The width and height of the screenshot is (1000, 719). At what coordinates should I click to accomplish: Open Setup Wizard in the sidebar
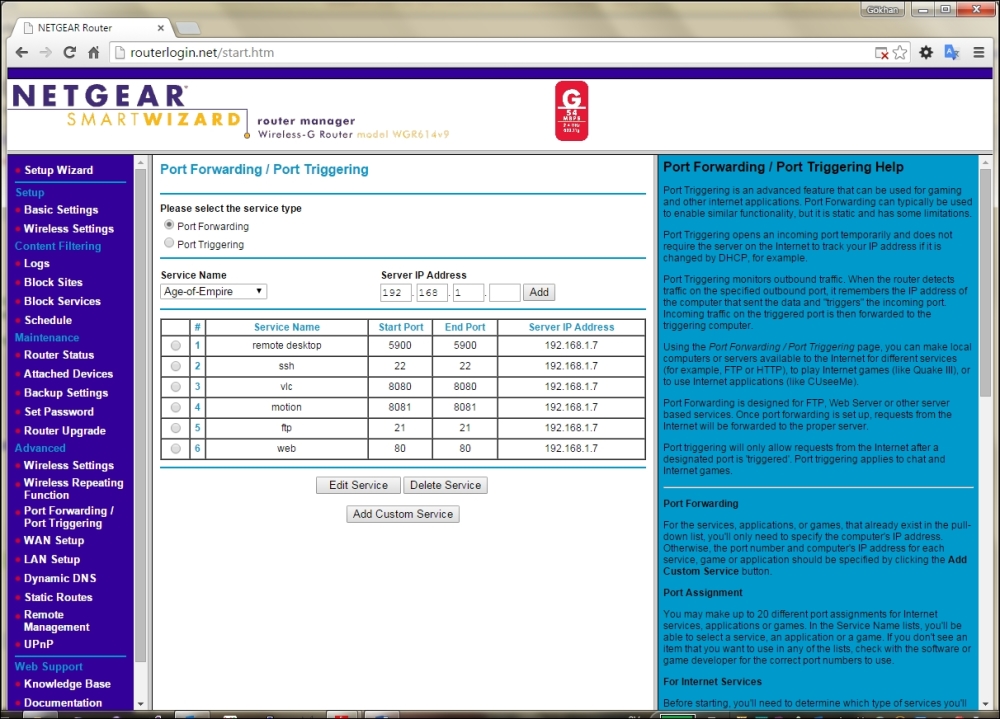pos(59,170)
